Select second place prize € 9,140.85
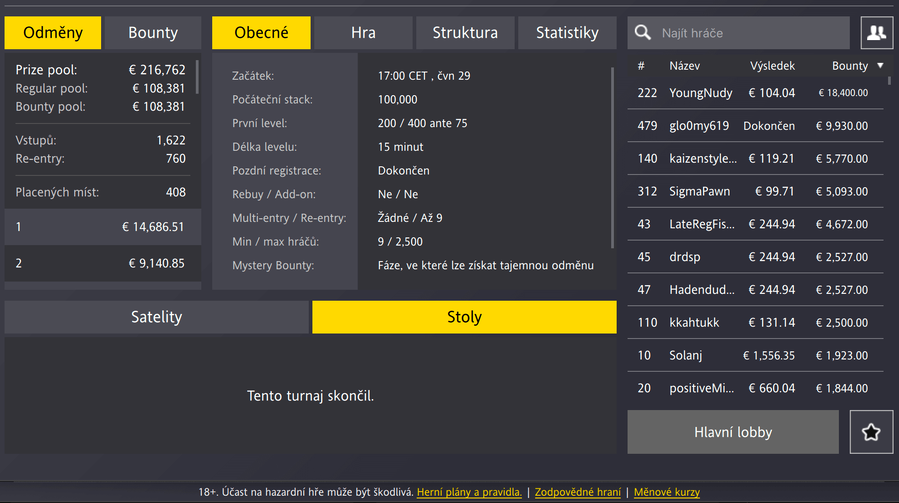The image size is (899, 503). [103, 263]
